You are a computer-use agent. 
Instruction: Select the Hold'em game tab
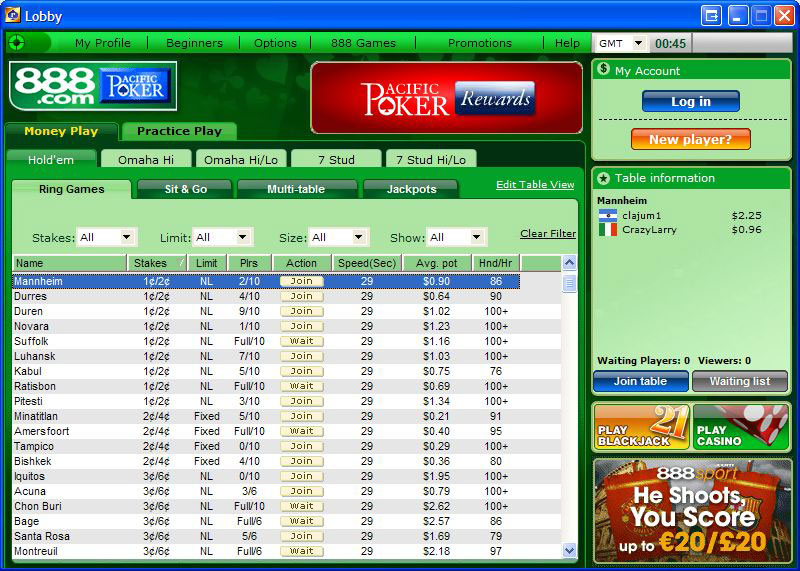coord(51,159)
